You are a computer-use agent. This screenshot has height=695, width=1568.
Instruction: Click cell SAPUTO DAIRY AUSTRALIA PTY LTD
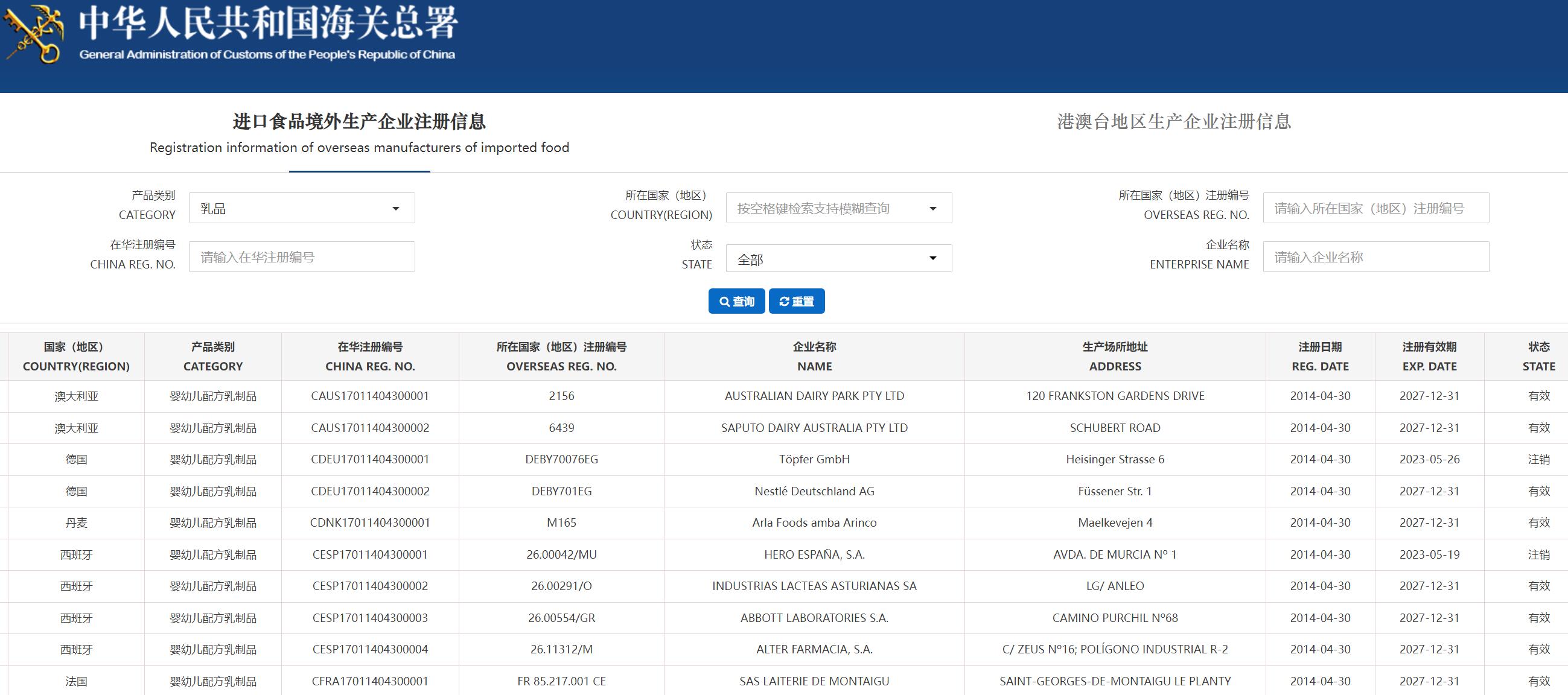click(814, 428)
